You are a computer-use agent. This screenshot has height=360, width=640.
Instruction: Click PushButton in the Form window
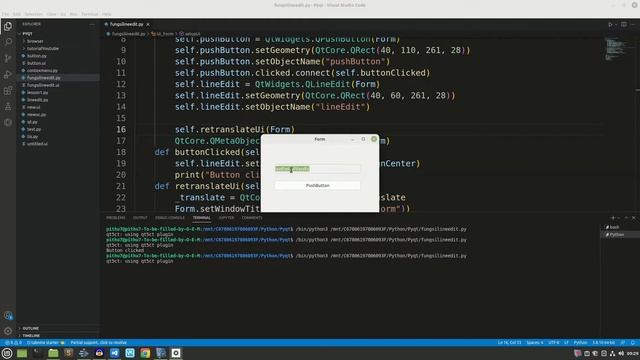[318, 186]
